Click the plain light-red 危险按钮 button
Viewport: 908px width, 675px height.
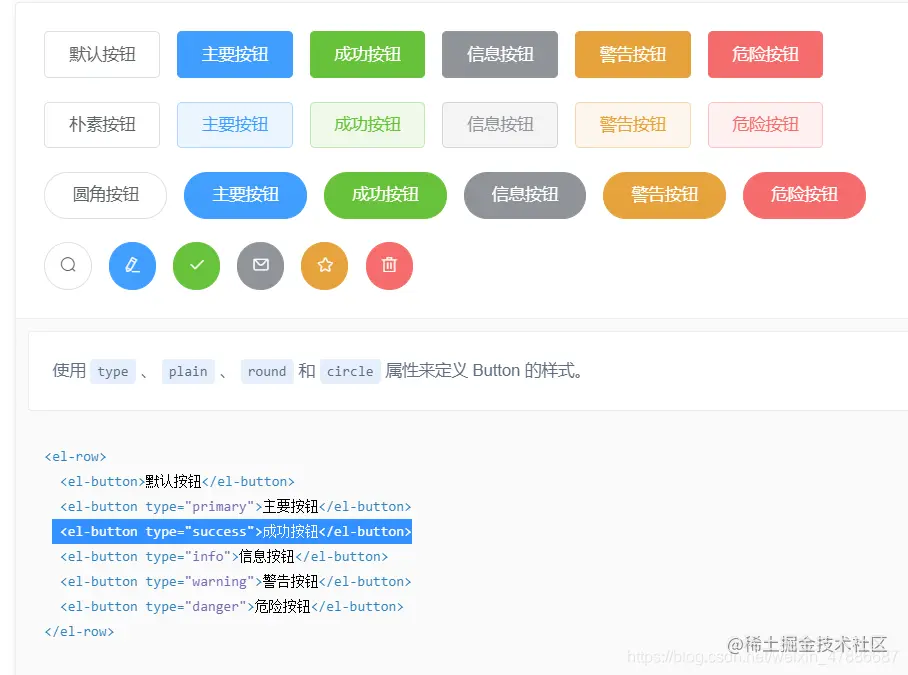pos(765,124)
